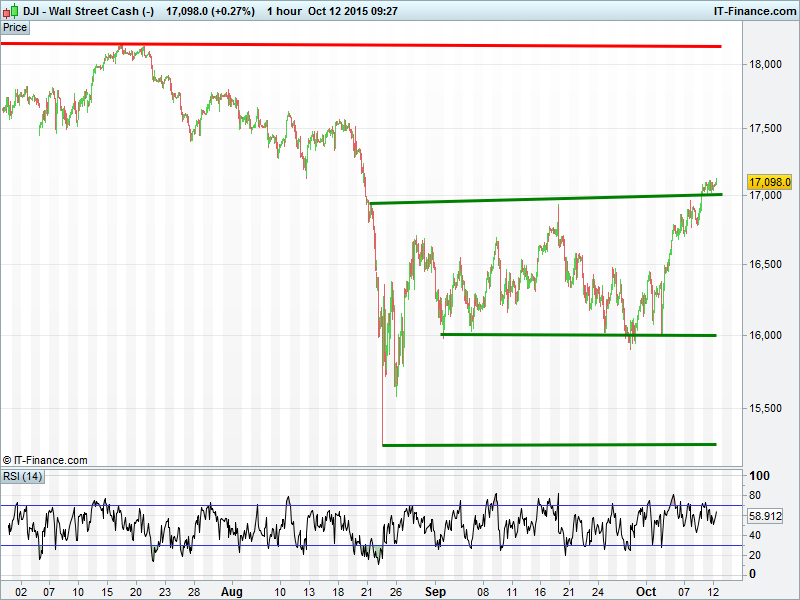This screenshot has height=600, width=800.
Task: Click the Price panel label
Action: point(15,27)
